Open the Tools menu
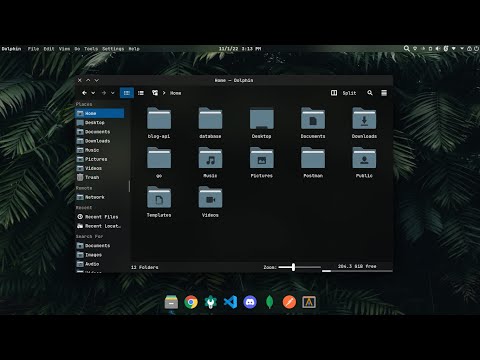This screenshot has height=360, width=480. [x=91, y=49]
